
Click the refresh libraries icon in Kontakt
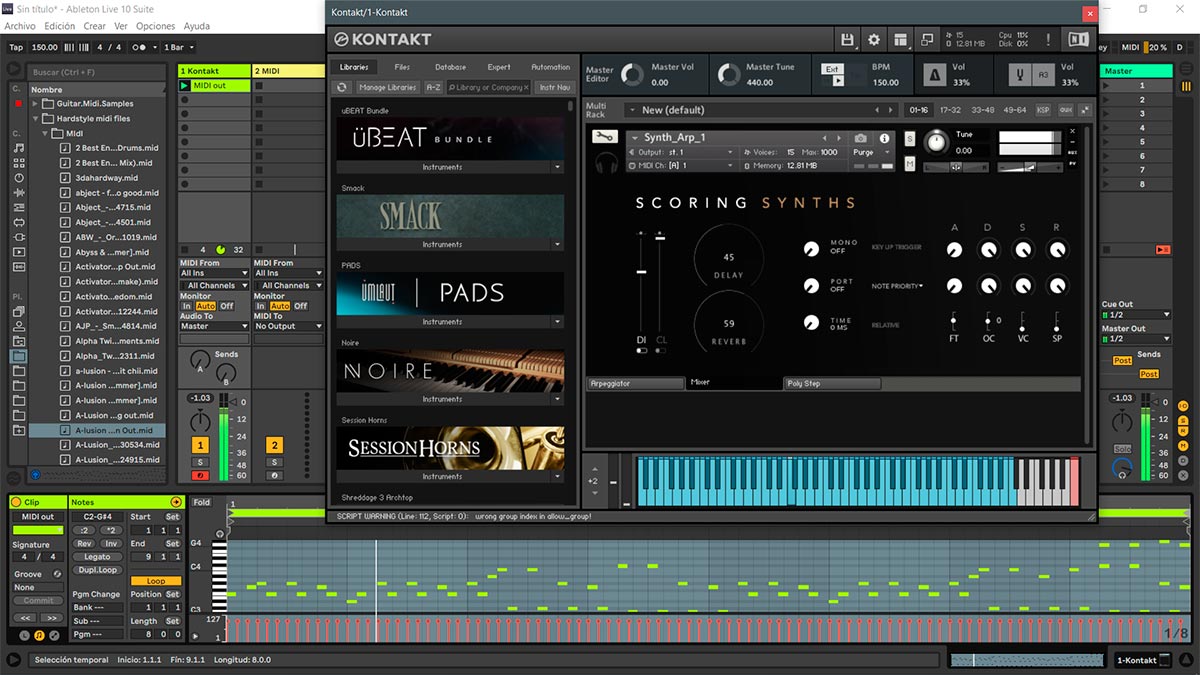pos(342,87)
